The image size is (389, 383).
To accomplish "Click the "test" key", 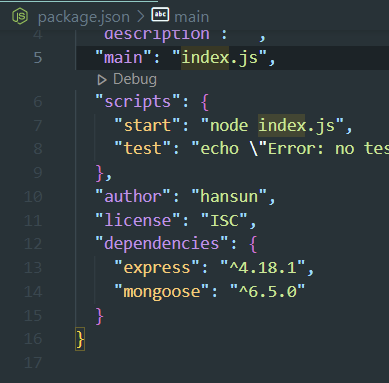I will [143, 148].
